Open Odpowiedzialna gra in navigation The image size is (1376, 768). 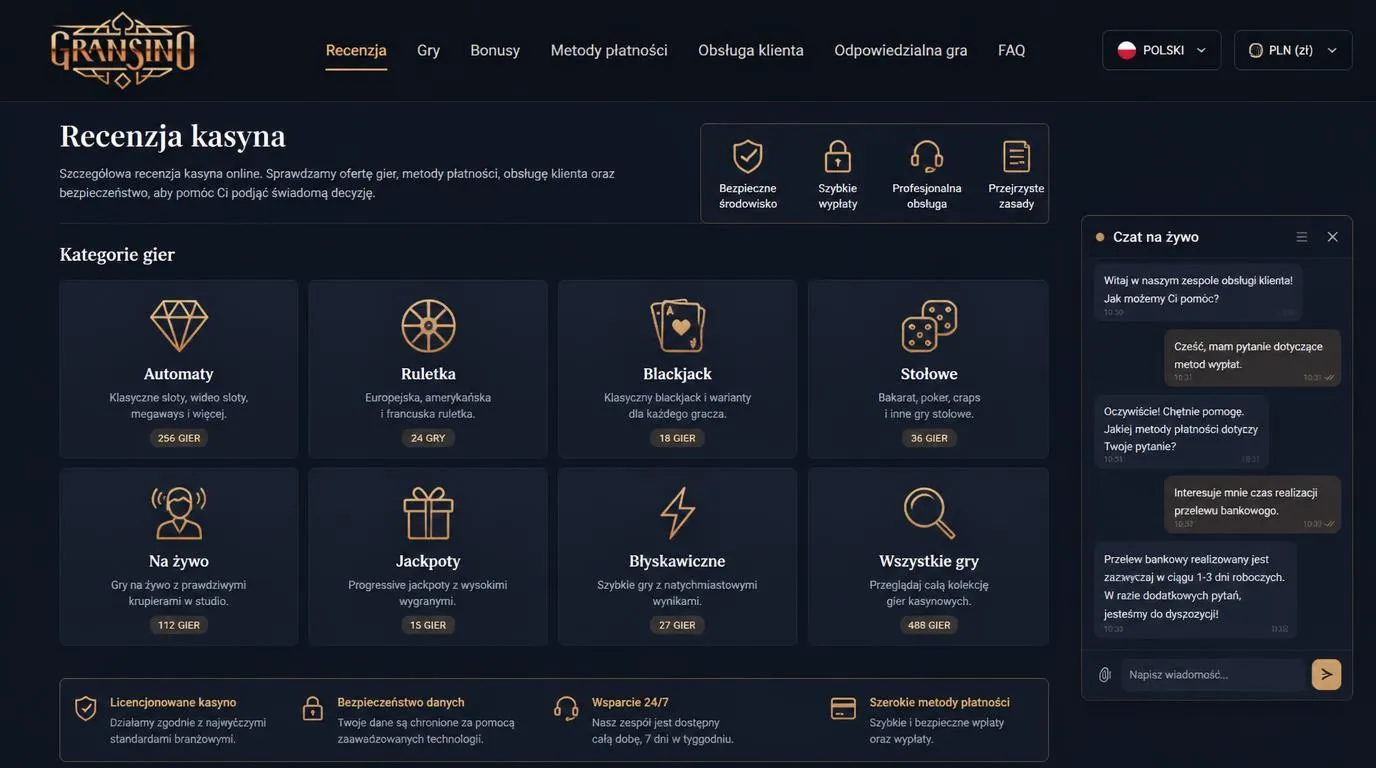click(x=901, y=50)
